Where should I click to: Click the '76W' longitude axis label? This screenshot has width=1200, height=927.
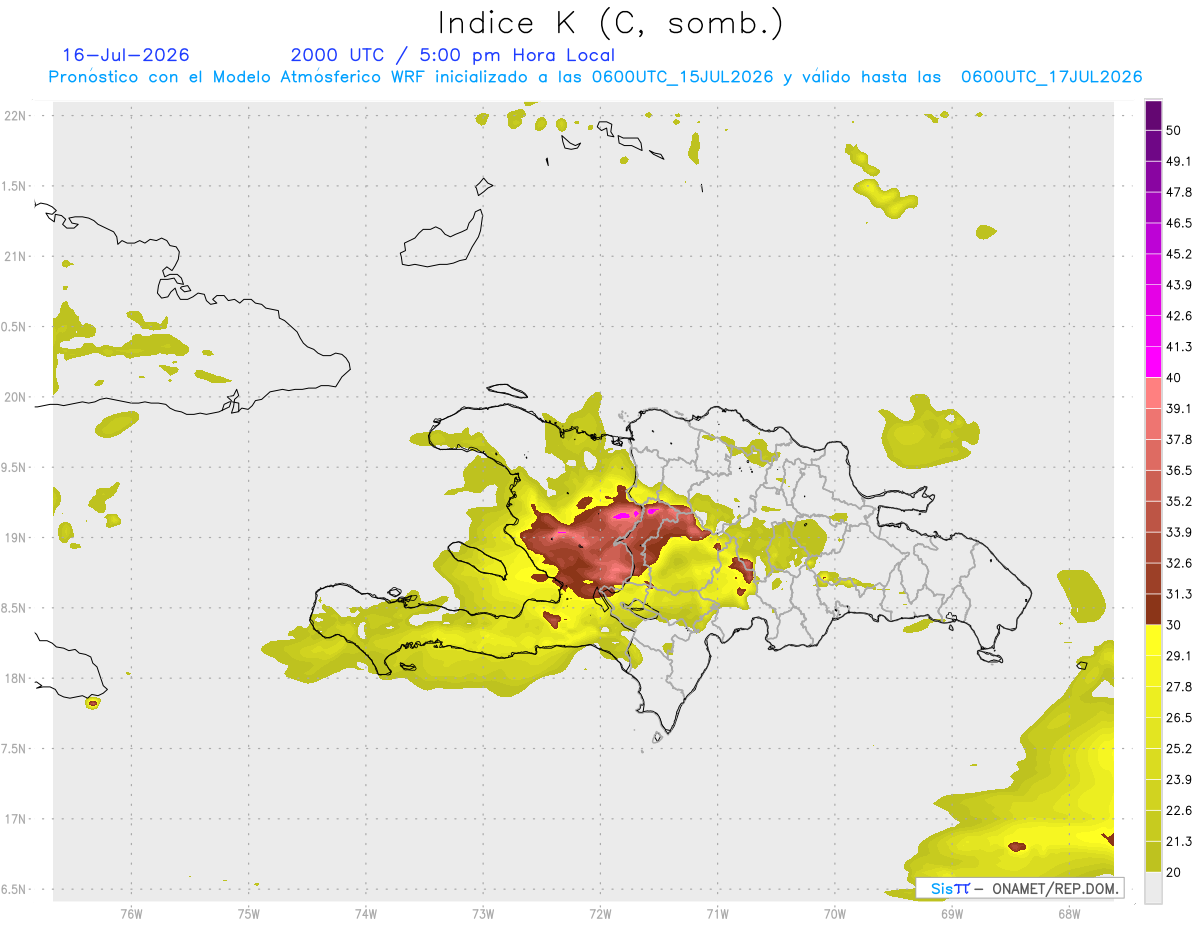tap(131, 913)
